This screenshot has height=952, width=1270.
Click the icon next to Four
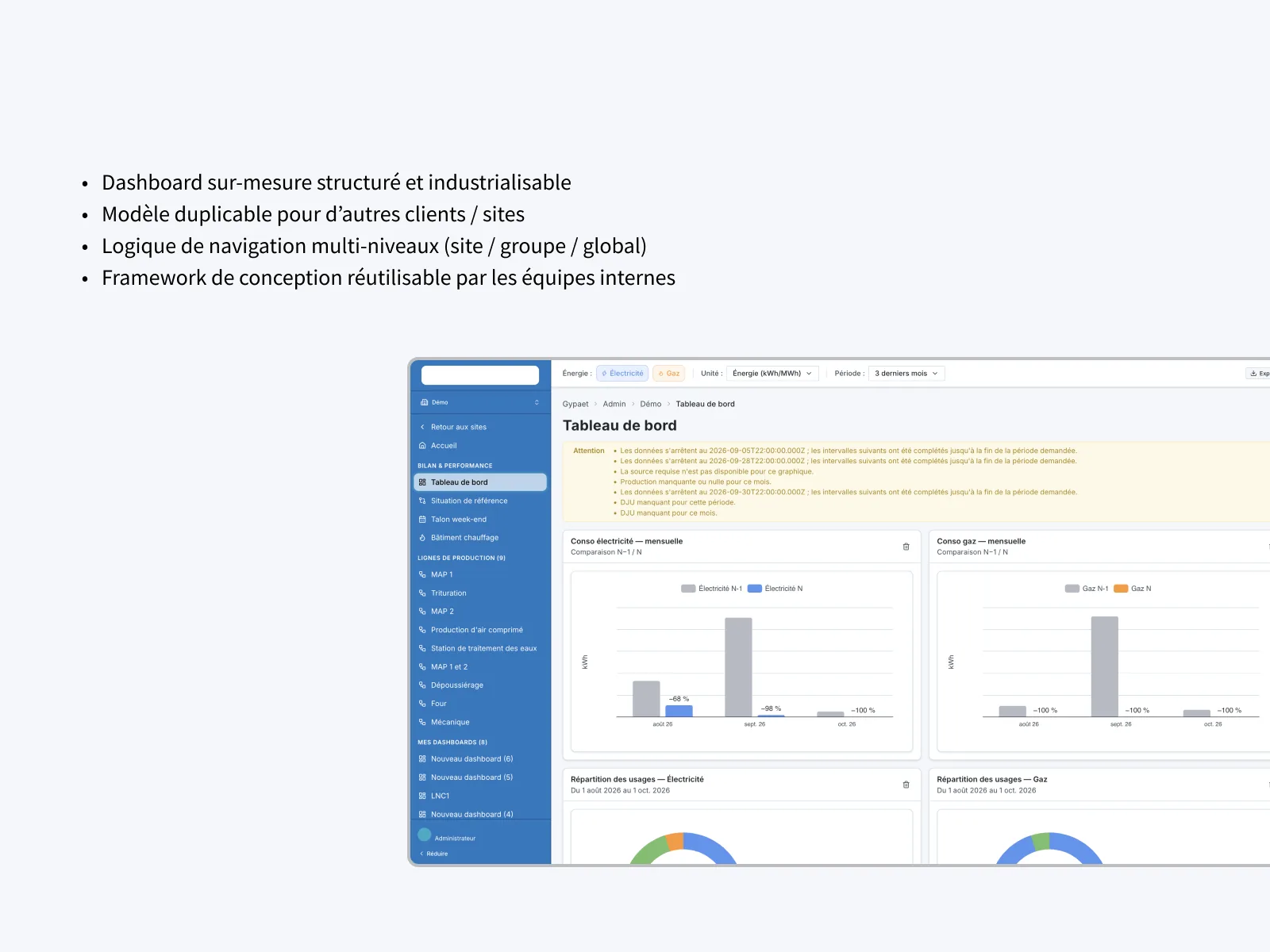[x=422, y=704]
